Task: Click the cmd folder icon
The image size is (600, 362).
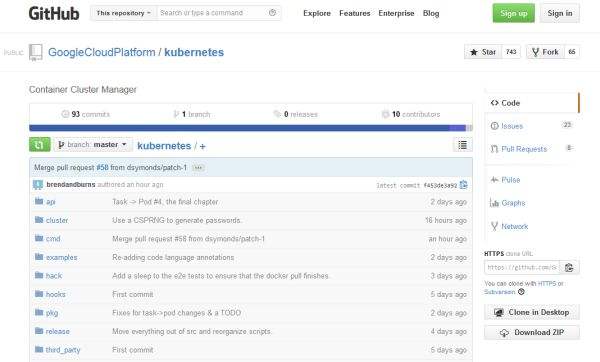Action: 39,238
